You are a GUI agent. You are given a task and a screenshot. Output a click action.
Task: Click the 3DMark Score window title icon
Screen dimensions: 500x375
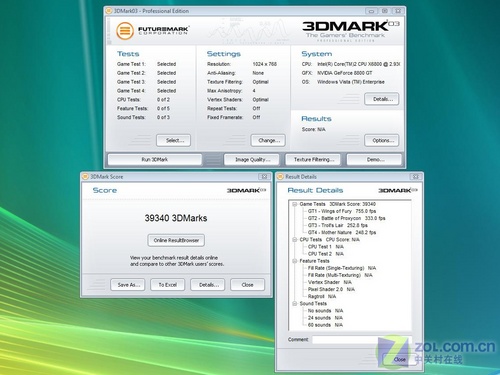pos(85,177)
